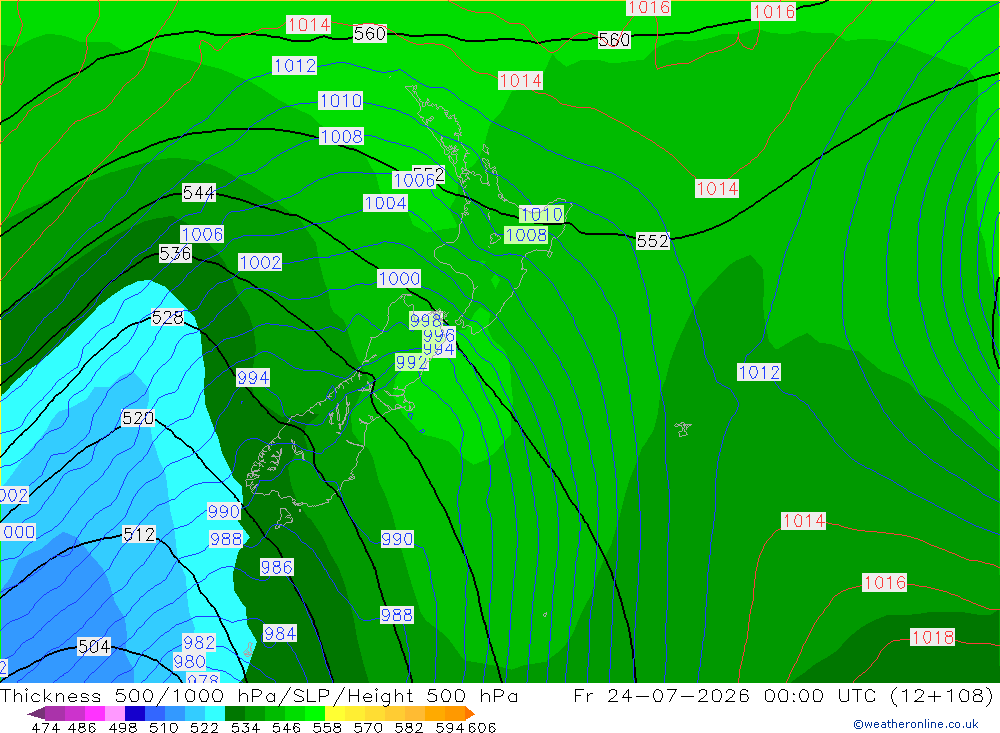
Task: Click the black '512' height contour label
Action: coord(139,534)
